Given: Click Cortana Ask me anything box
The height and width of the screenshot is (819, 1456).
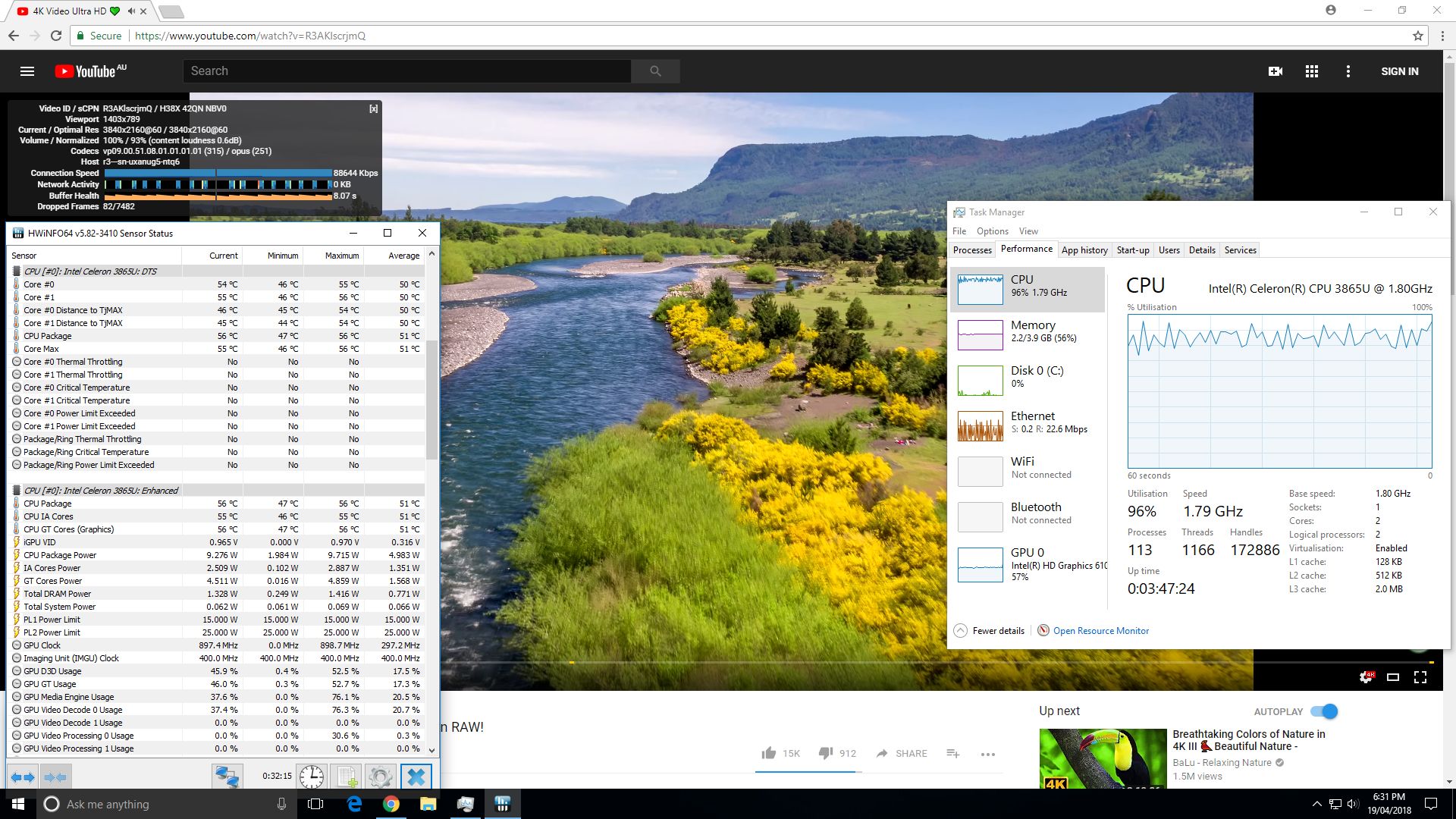Looking at the screenshot, I should 167,804.
